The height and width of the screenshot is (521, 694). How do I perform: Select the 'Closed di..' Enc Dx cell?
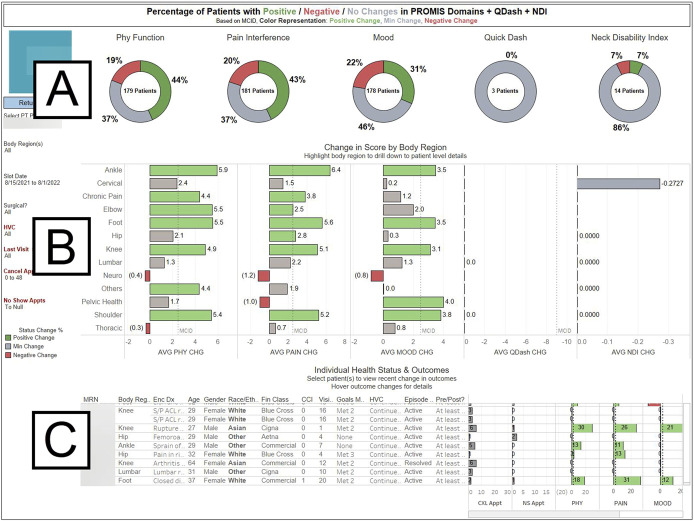pyautogui.click(x=168, y=481)
